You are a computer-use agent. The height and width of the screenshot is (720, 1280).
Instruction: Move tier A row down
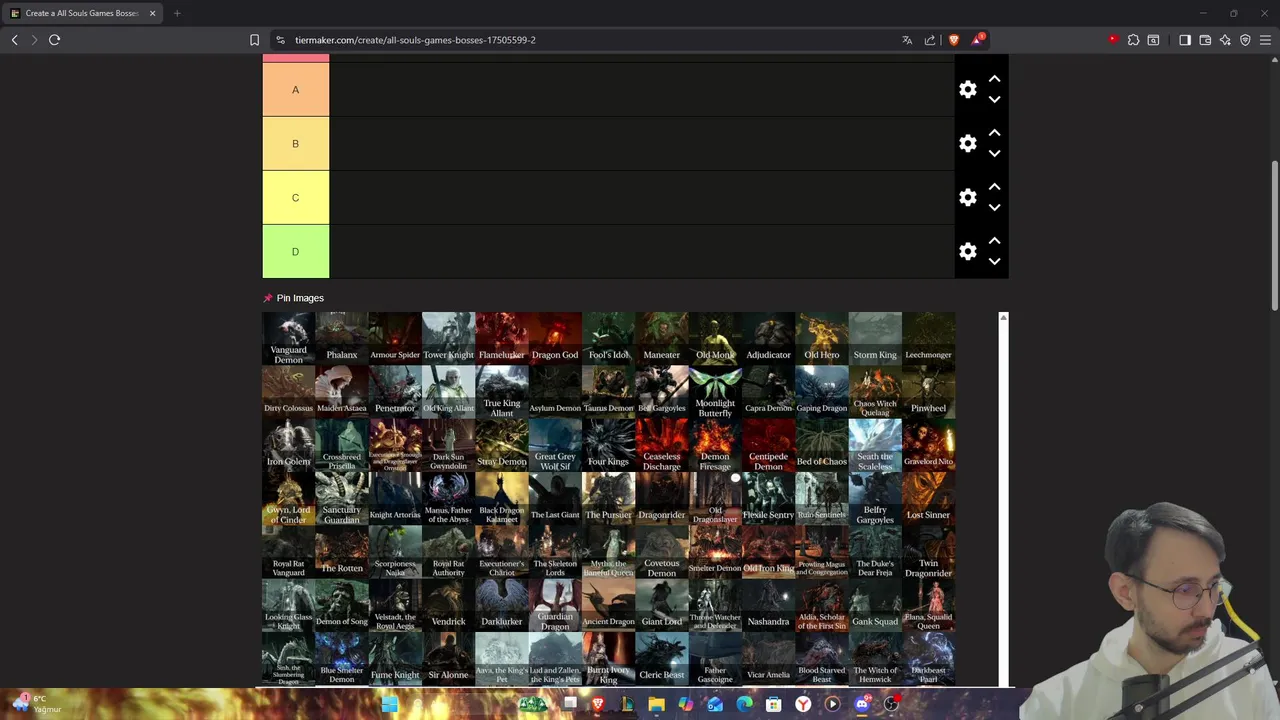tap(994, 99)
